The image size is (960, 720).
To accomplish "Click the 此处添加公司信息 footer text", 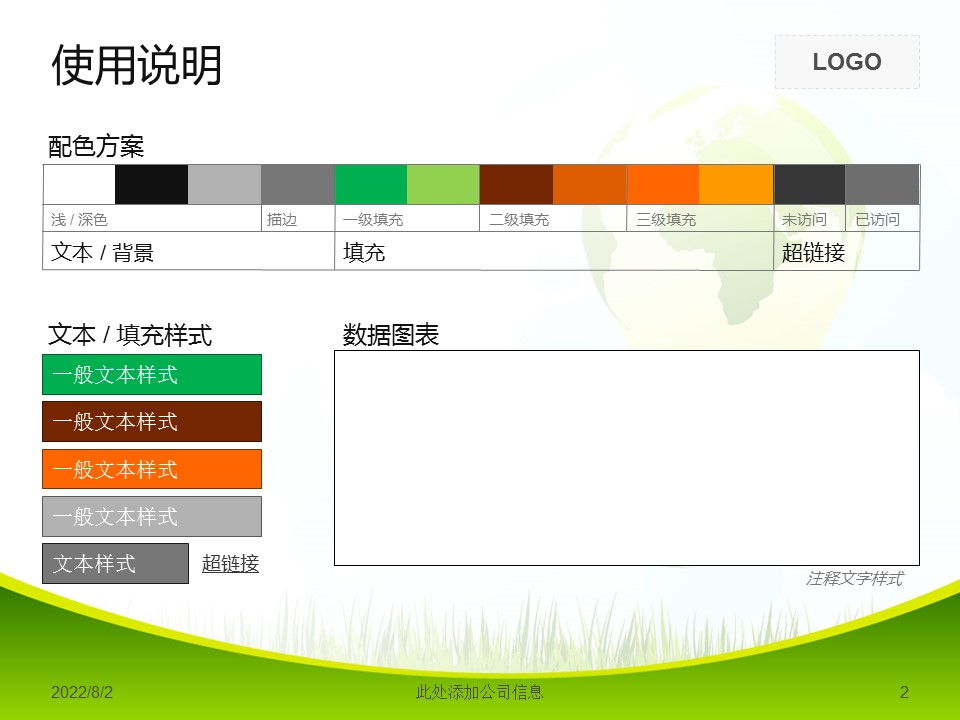I will pos(480,692).
